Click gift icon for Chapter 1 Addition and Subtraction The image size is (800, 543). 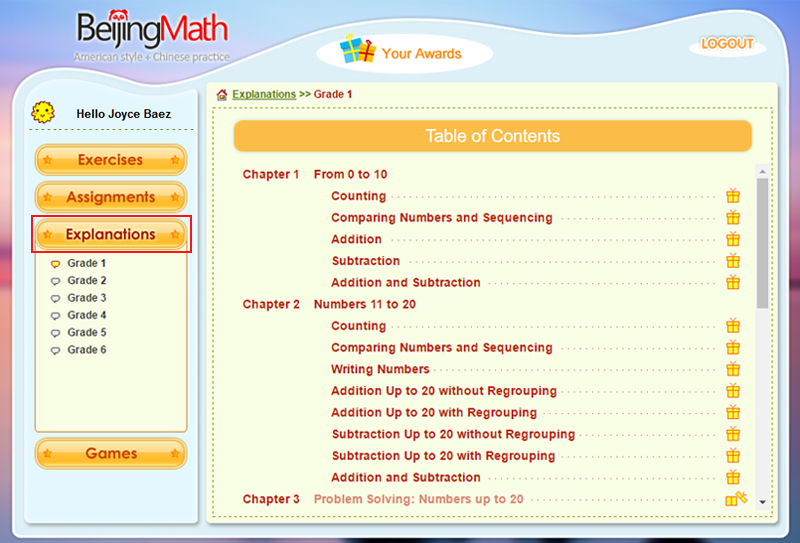click(733, 282)
